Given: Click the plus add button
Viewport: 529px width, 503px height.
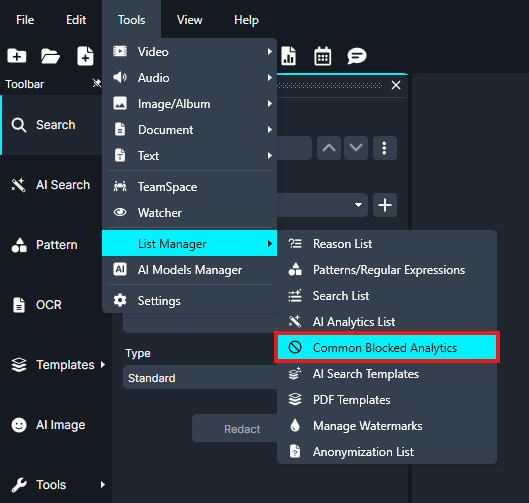Looking at the screenshot, I should pos(385,205).
